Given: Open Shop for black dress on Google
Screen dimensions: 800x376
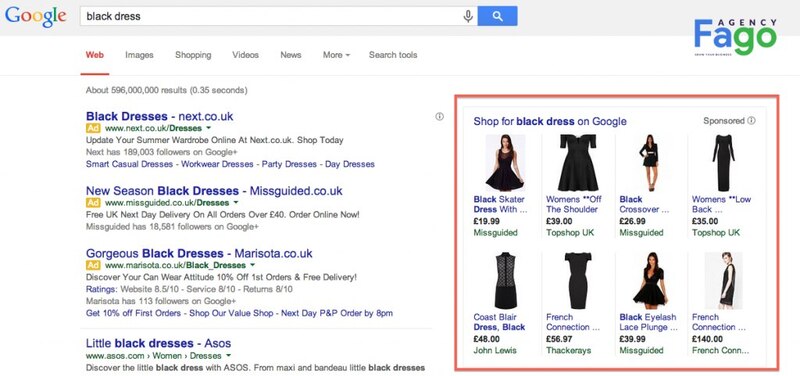Looking at the screenshot, I should pos(549,121).
